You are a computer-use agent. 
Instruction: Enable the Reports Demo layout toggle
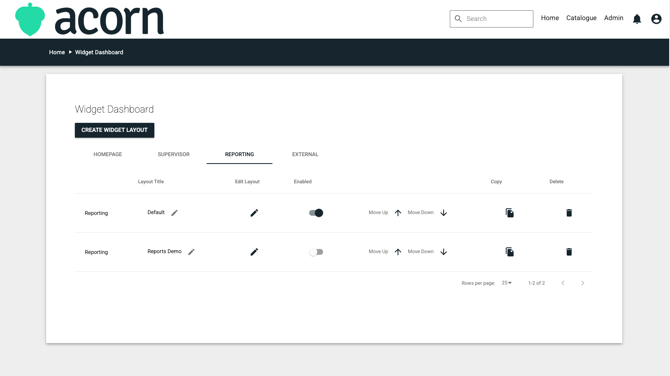click(x=316, y=252)
